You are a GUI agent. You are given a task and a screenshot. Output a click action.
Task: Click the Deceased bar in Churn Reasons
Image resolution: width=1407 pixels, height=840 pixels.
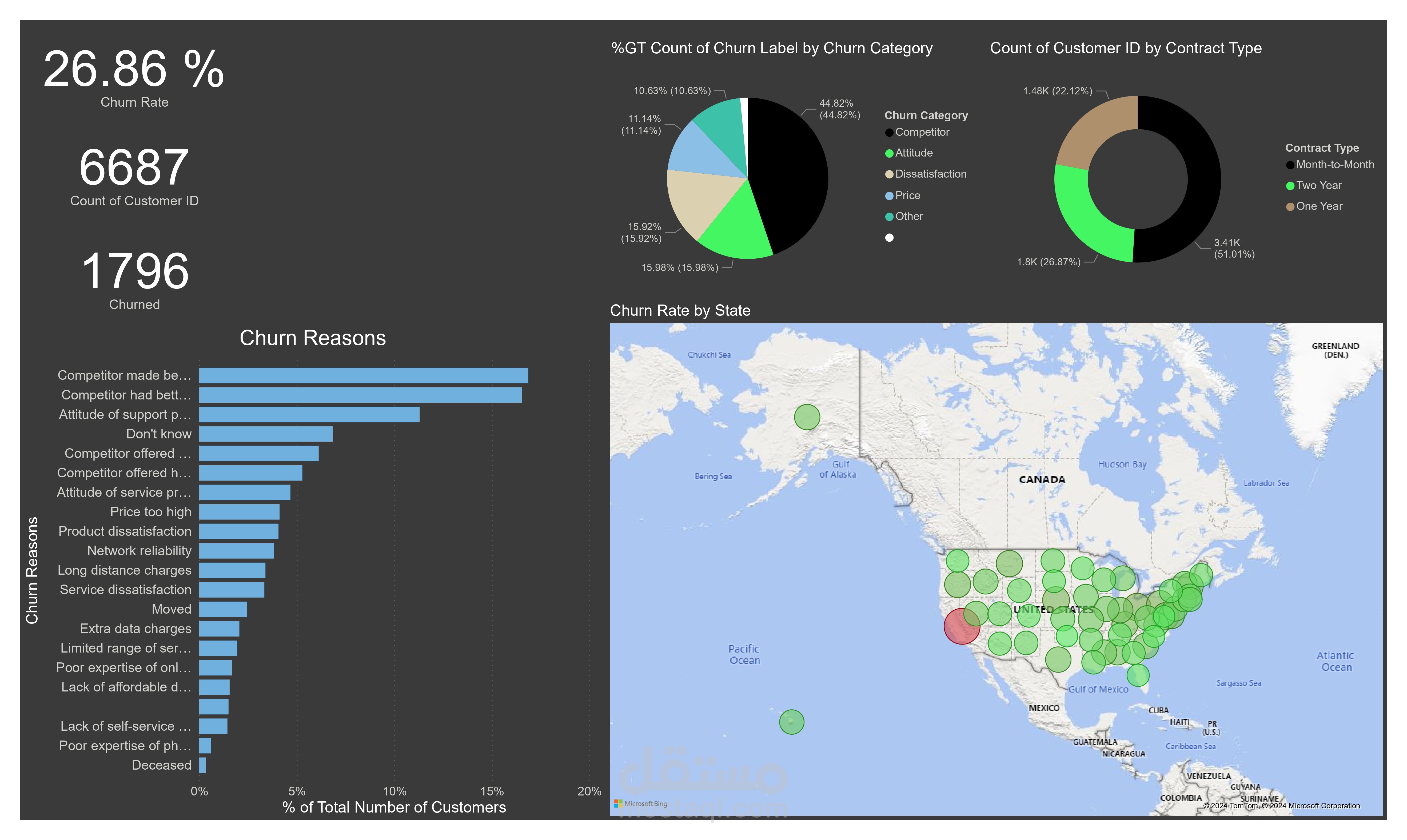tap(202, 765)
